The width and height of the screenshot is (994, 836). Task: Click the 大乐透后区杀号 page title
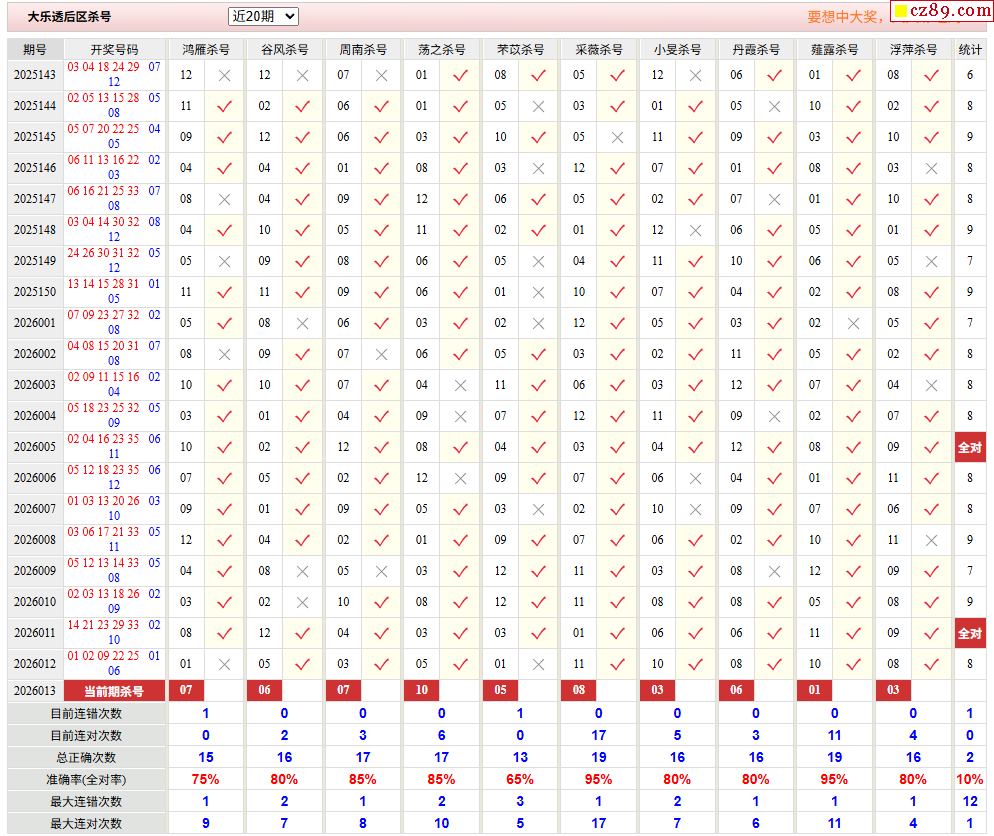pos(69,17)
